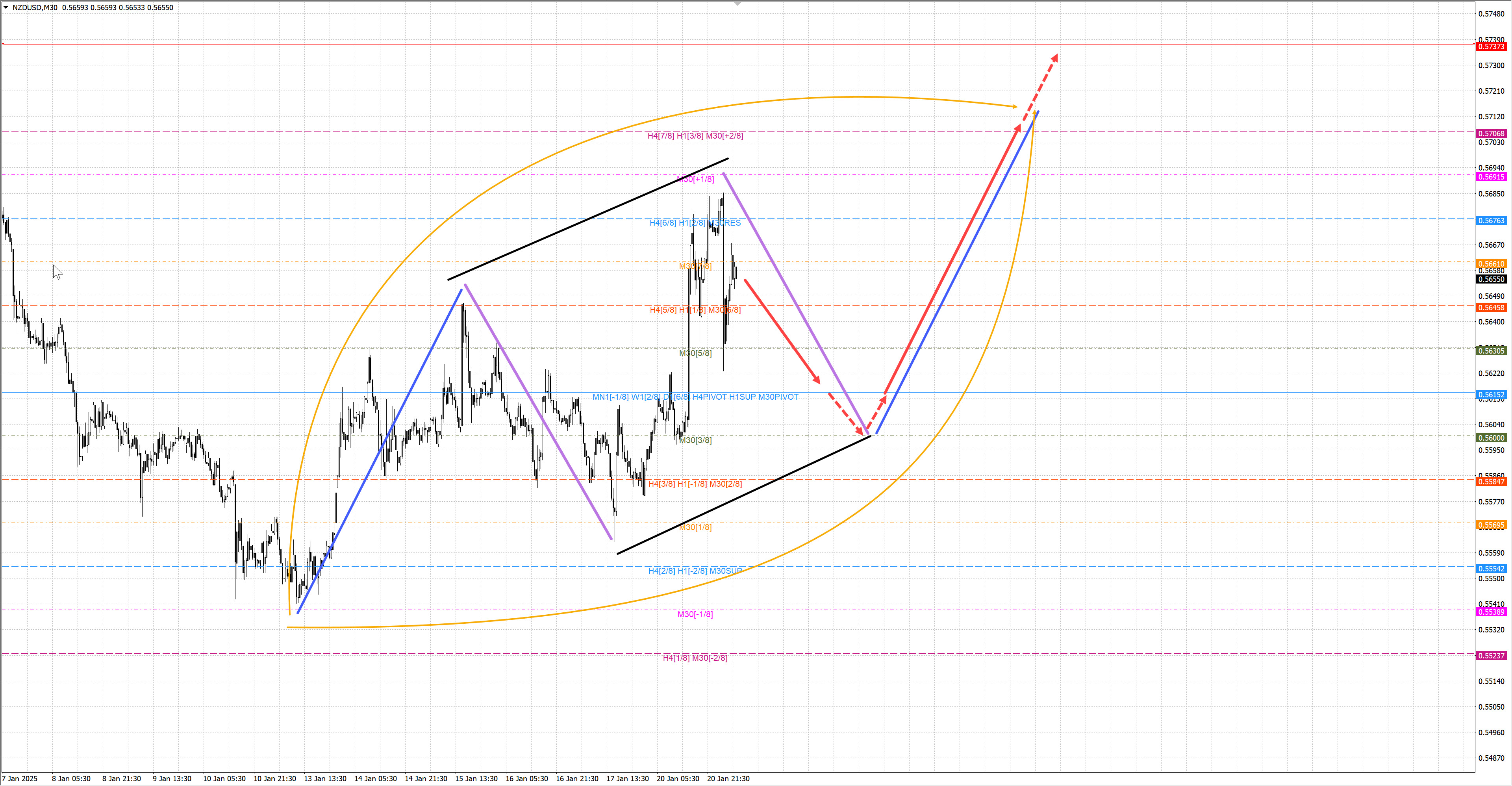Click the MN1[-1/8] W1[2/8] H4PIVOT label text

tap(695, 397)
